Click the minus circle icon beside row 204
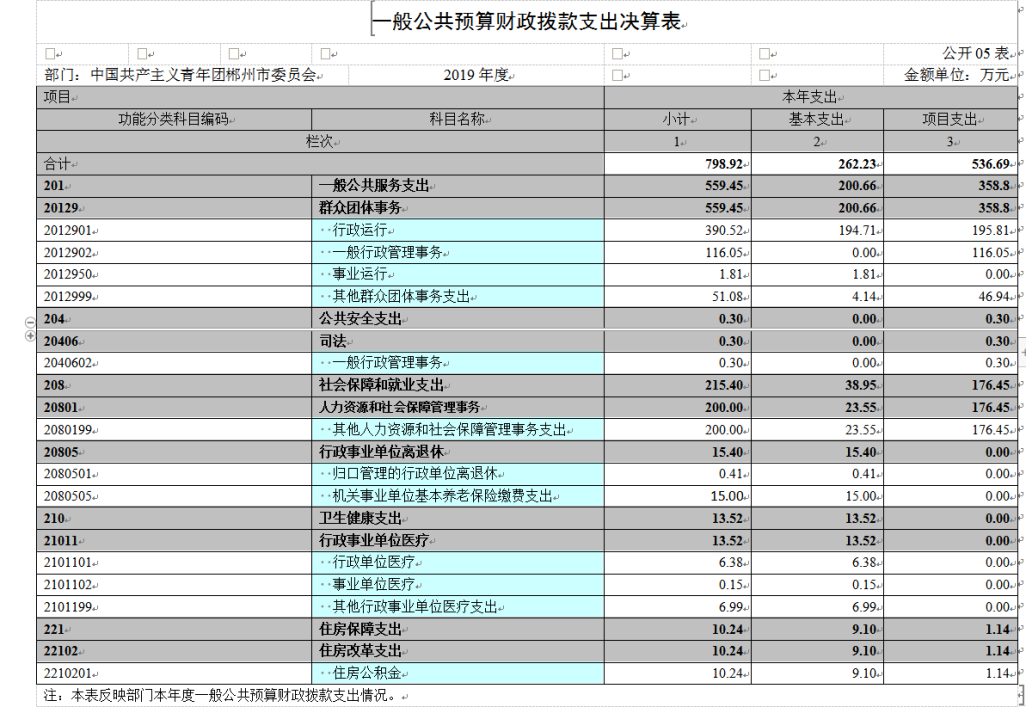This screenshot has width=1026, height=707. pyautogui.click(x=29, y=322)
